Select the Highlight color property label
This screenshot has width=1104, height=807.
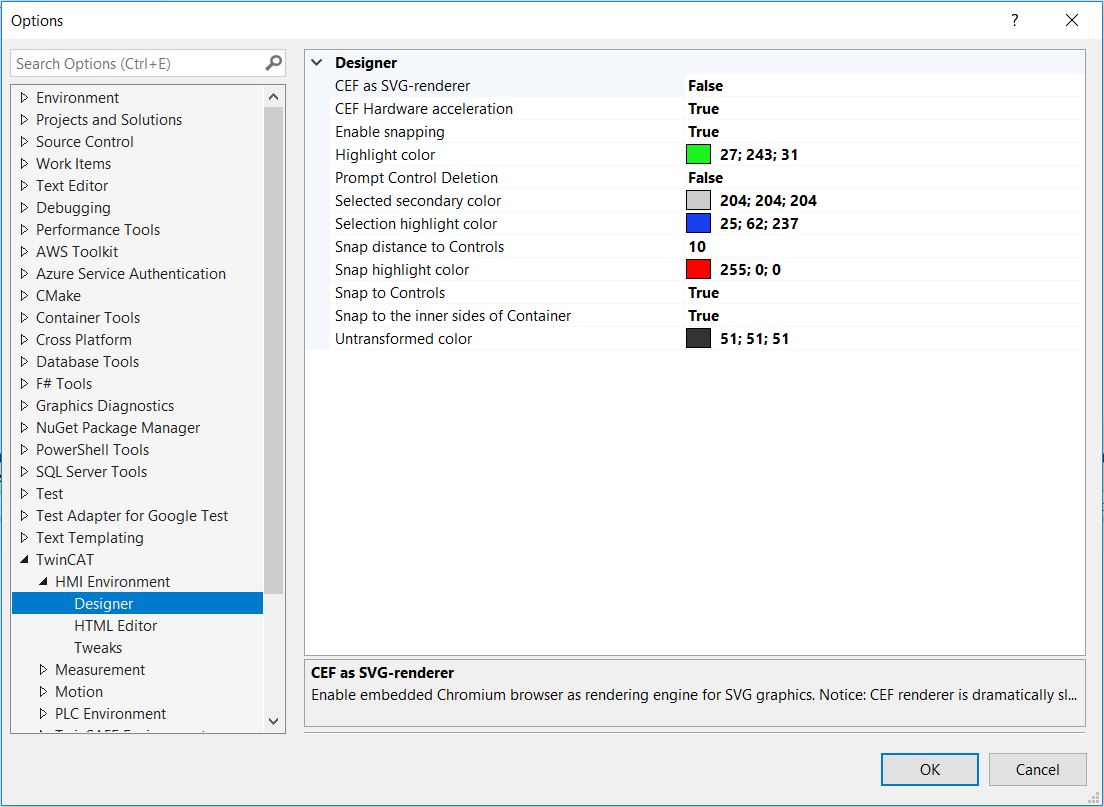pos(384,154)
